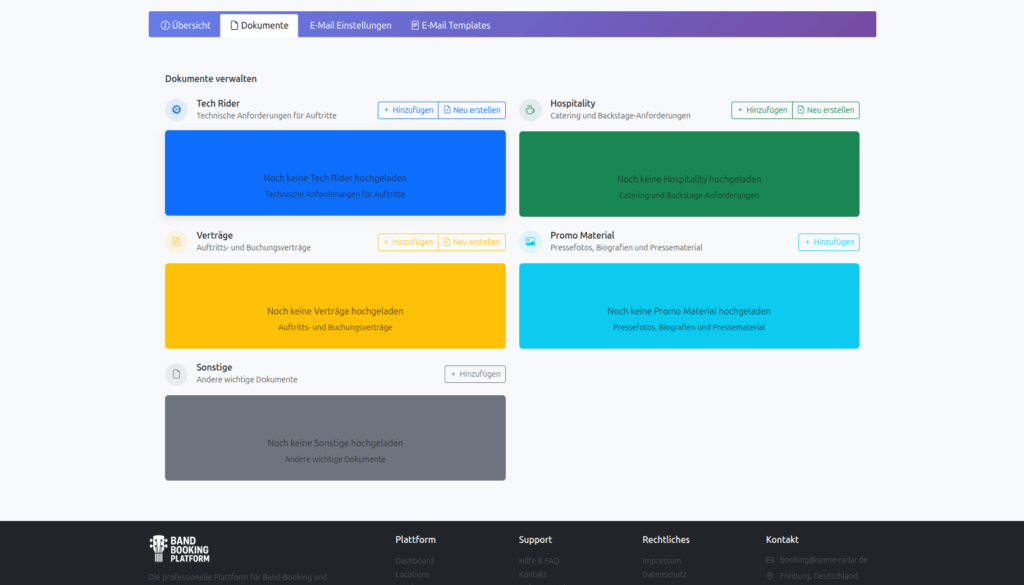This screenshot has width=1024, height=585.
Task: Click the Hospitality coffee cup icon
Action: [x=530, y=110]
